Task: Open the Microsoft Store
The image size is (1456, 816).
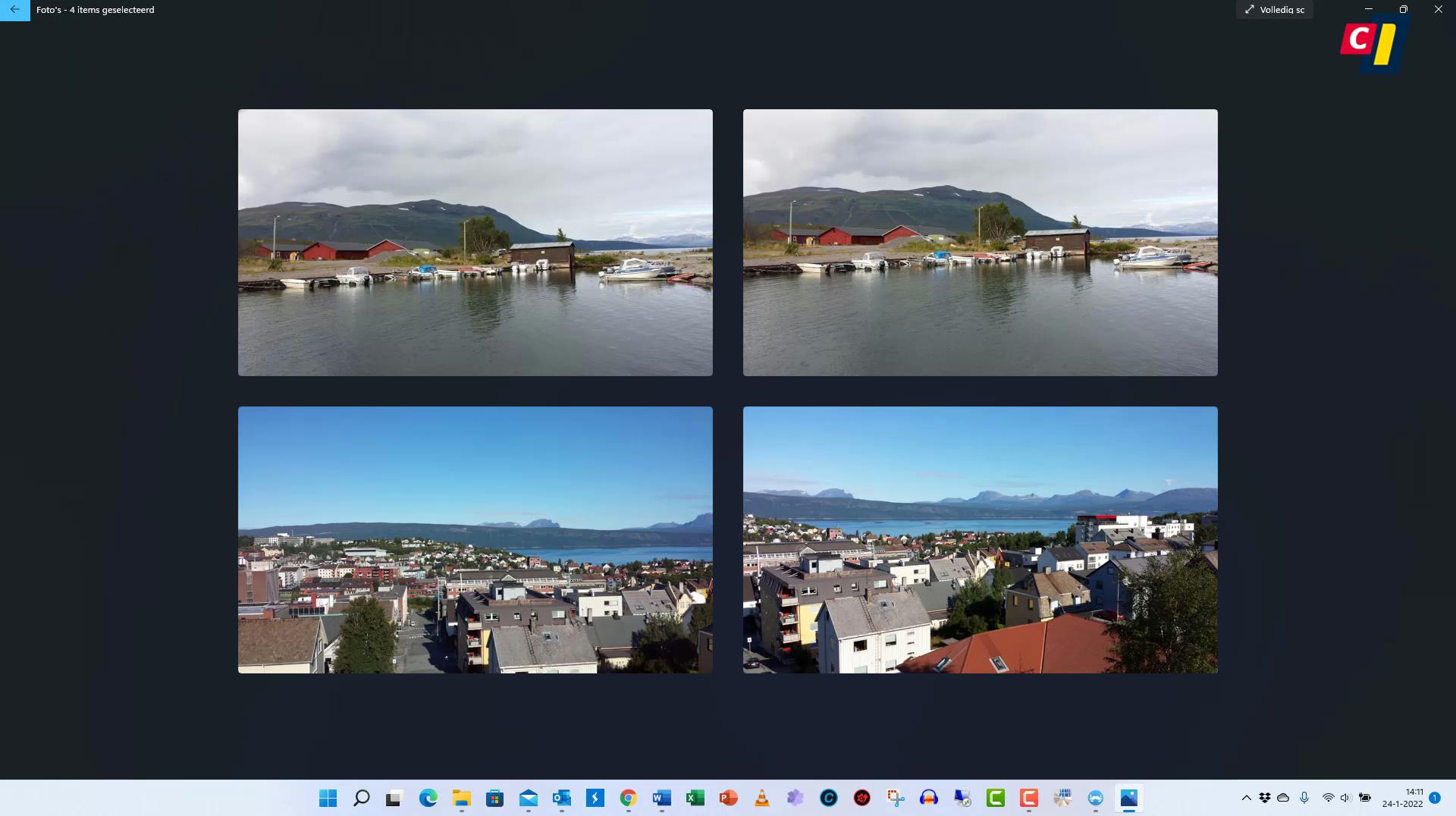Action: coord(494,798)
